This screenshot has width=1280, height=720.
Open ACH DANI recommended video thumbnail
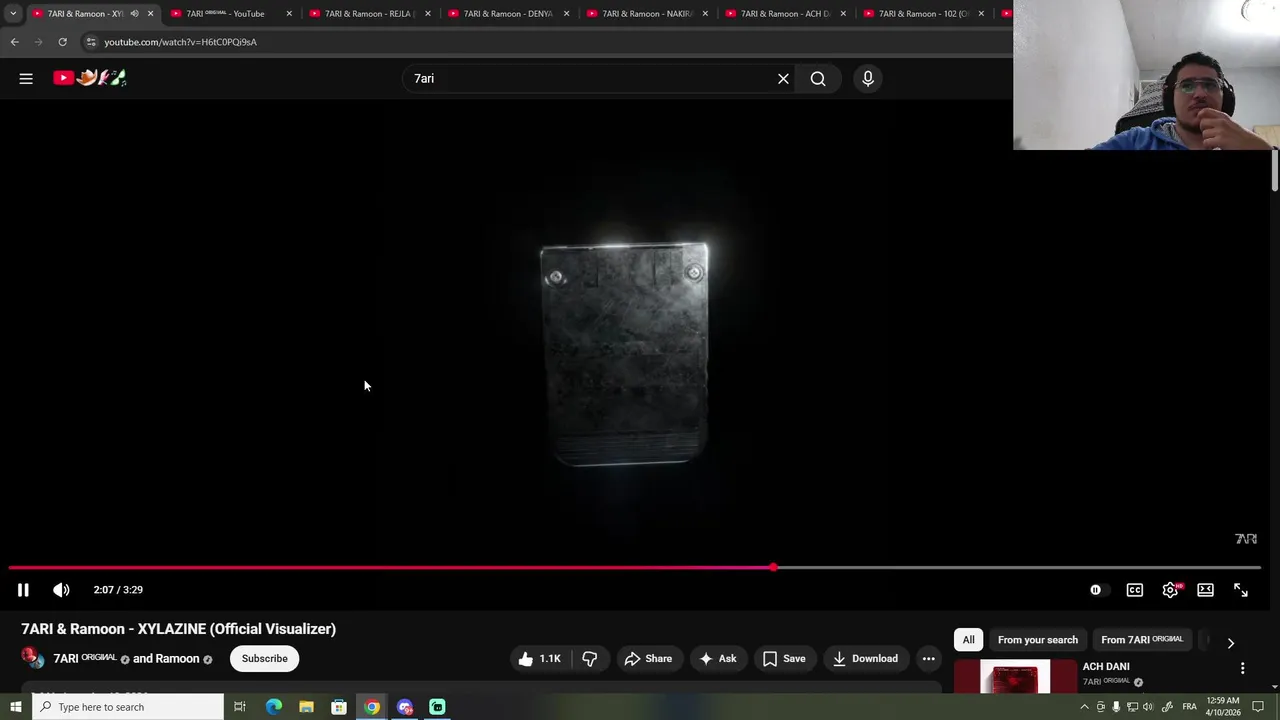click(1015, 677)
